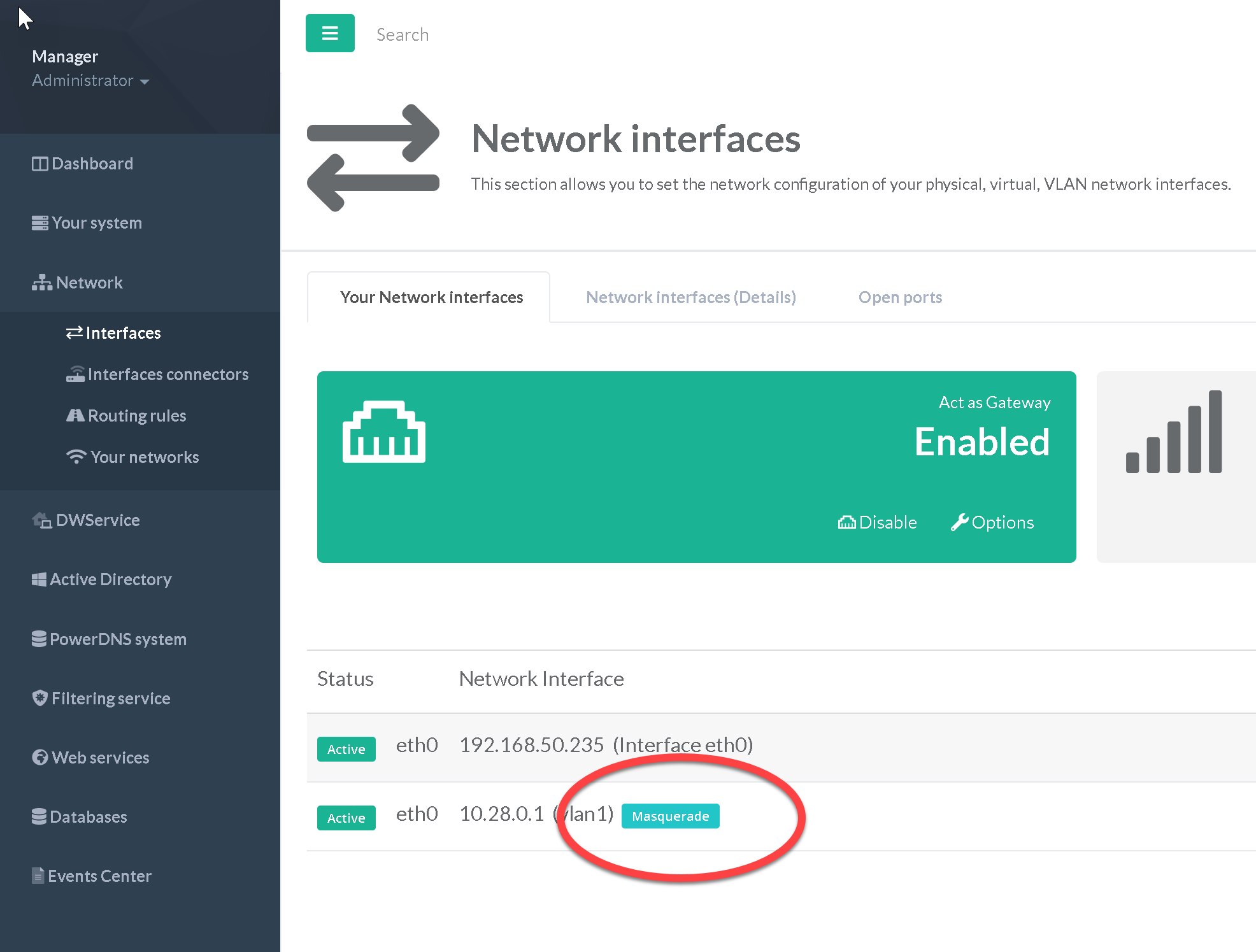Click the Active status badge for vlan1 interface
Viewport: 1256px width, 952px height.
pyautogui.click(x=346, y=818)
